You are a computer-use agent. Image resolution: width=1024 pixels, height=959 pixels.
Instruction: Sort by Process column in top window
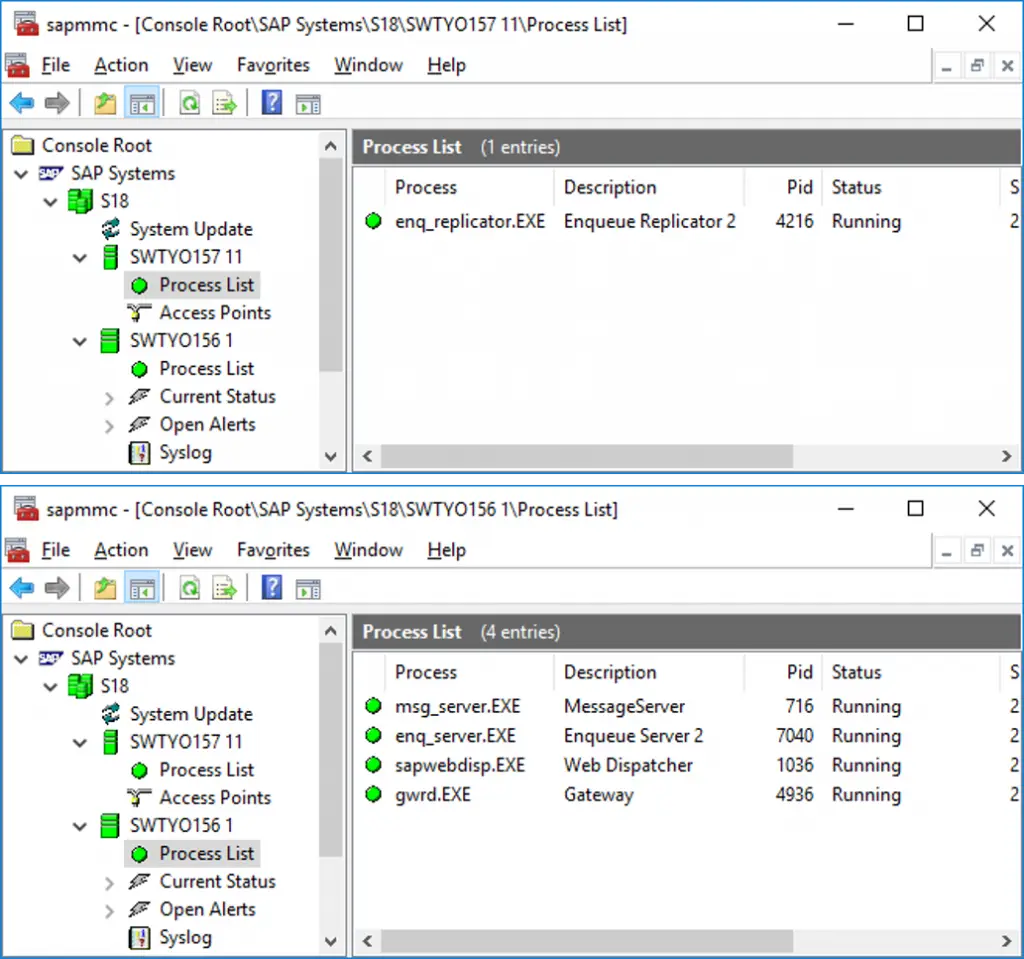[470, 187]
